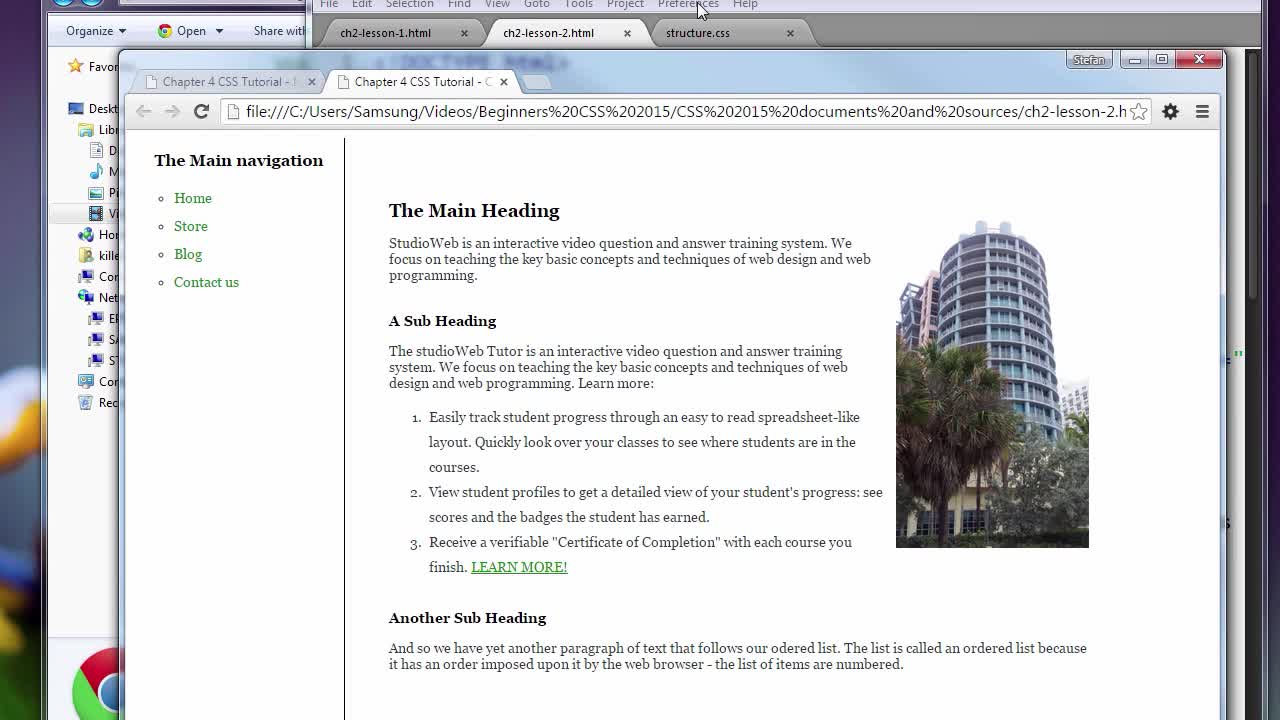
Task: Close the first Chapter 4 CSS Tutorial tab
Action: coord(311,82)
